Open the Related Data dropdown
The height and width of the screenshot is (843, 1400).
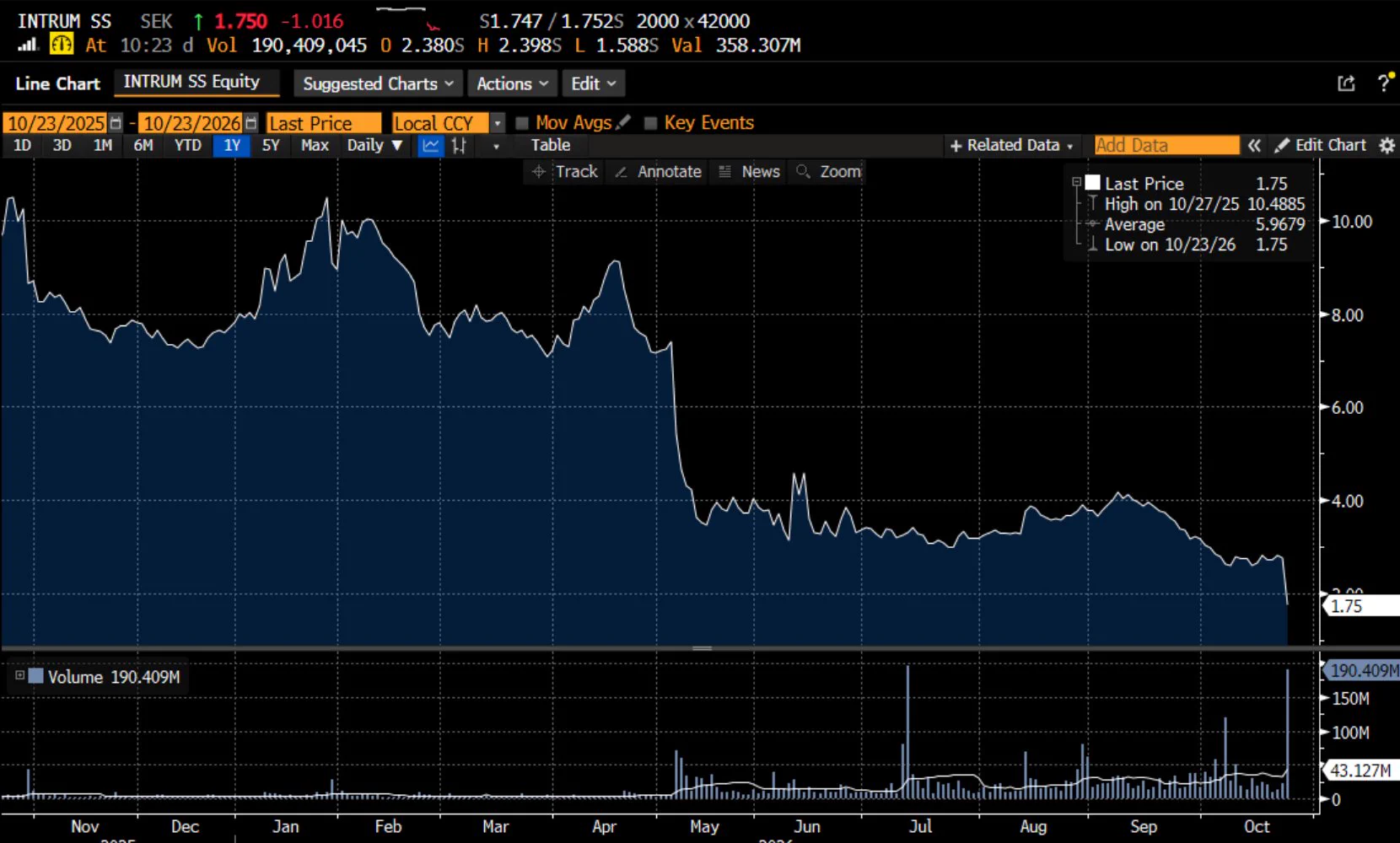tap(1011, 145)
